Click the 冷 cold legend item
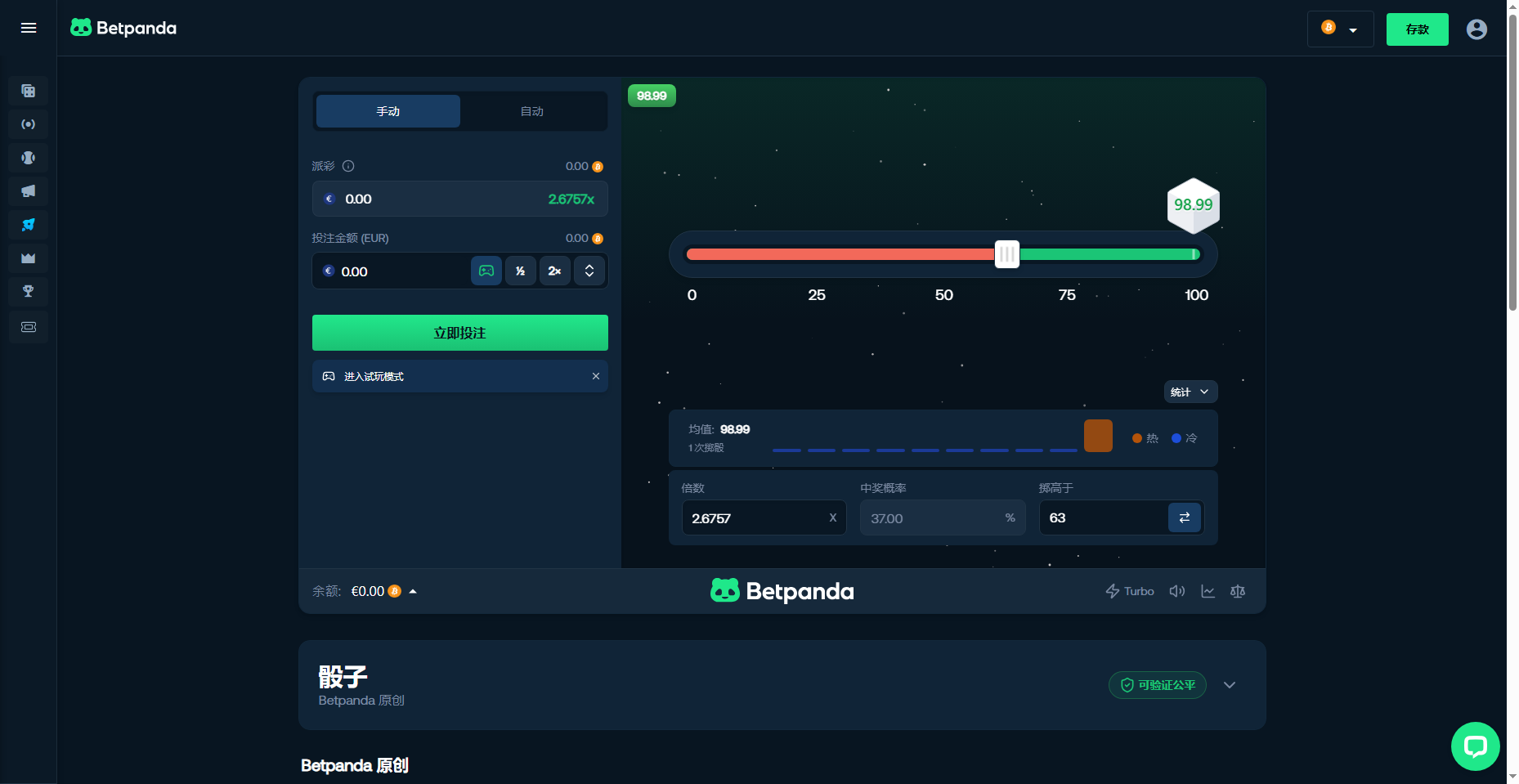The image size is (1519, 784). pyautogui.click(x=1184, y=438)
